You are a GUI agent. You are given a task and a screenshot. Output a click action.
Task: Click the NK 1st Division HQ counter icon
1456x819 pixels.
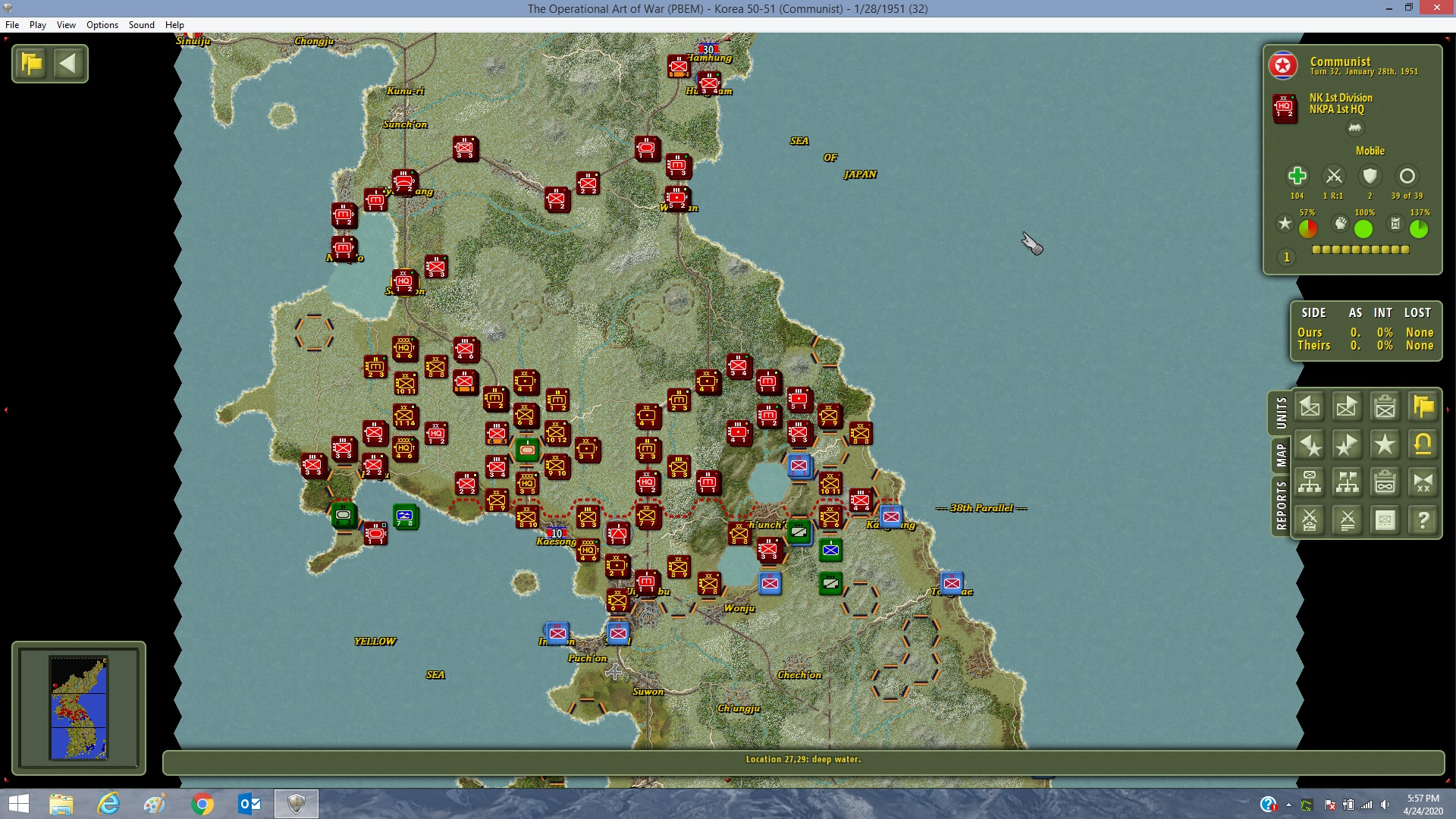click(1284, 108)
